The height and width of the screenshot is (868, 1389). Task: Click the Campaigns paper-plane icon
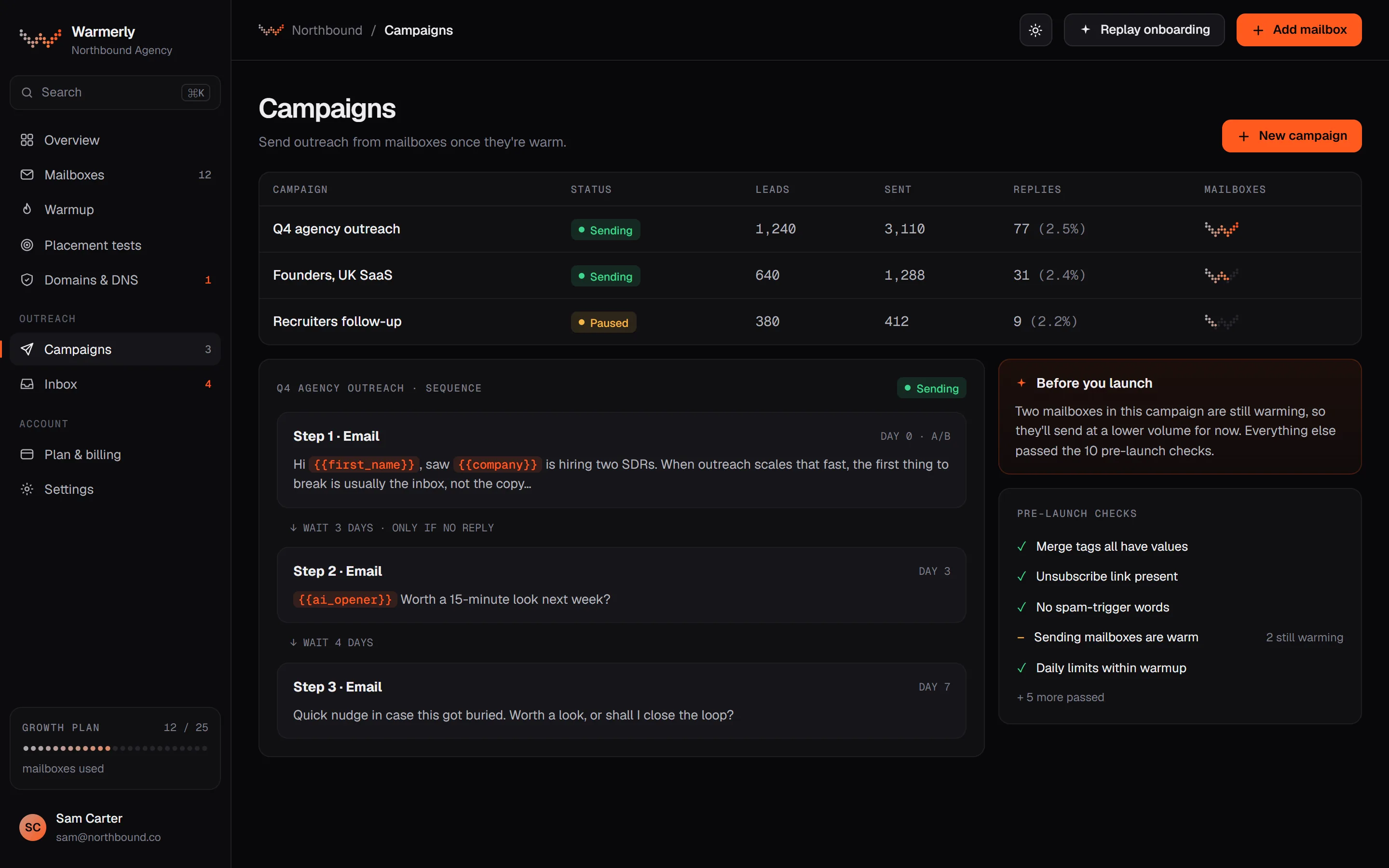[27, 349]
